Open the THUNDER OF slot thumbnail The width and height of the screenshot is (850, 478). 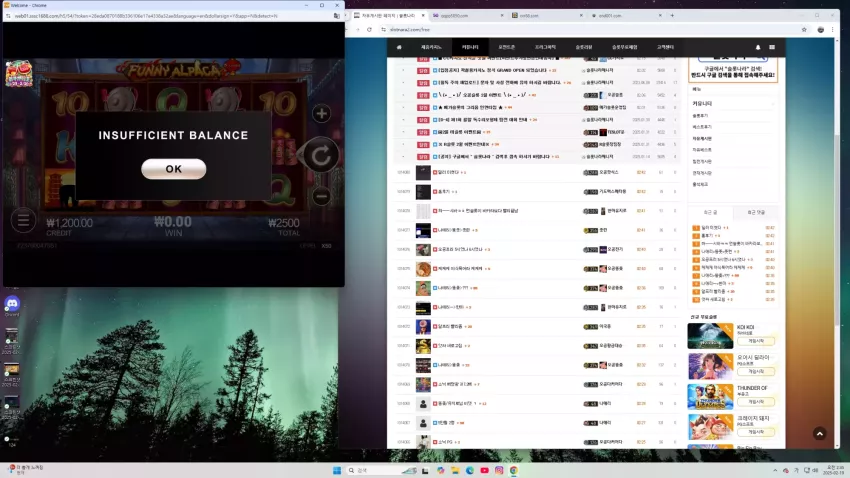(x=710, y=397)
